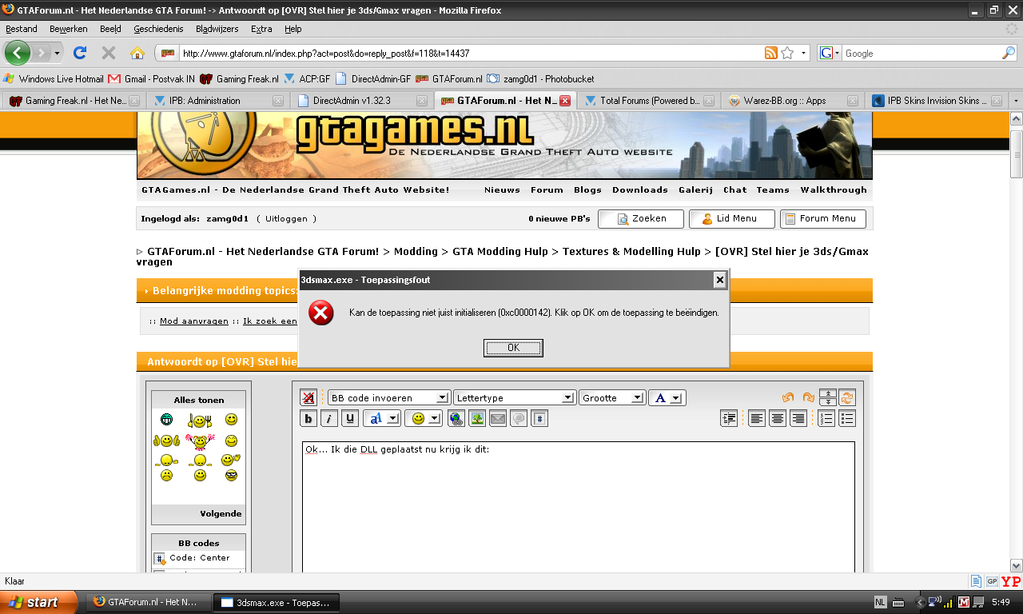Switch editor mode with the orange arrows icon
1023x614 pixels.
[847, 397]
